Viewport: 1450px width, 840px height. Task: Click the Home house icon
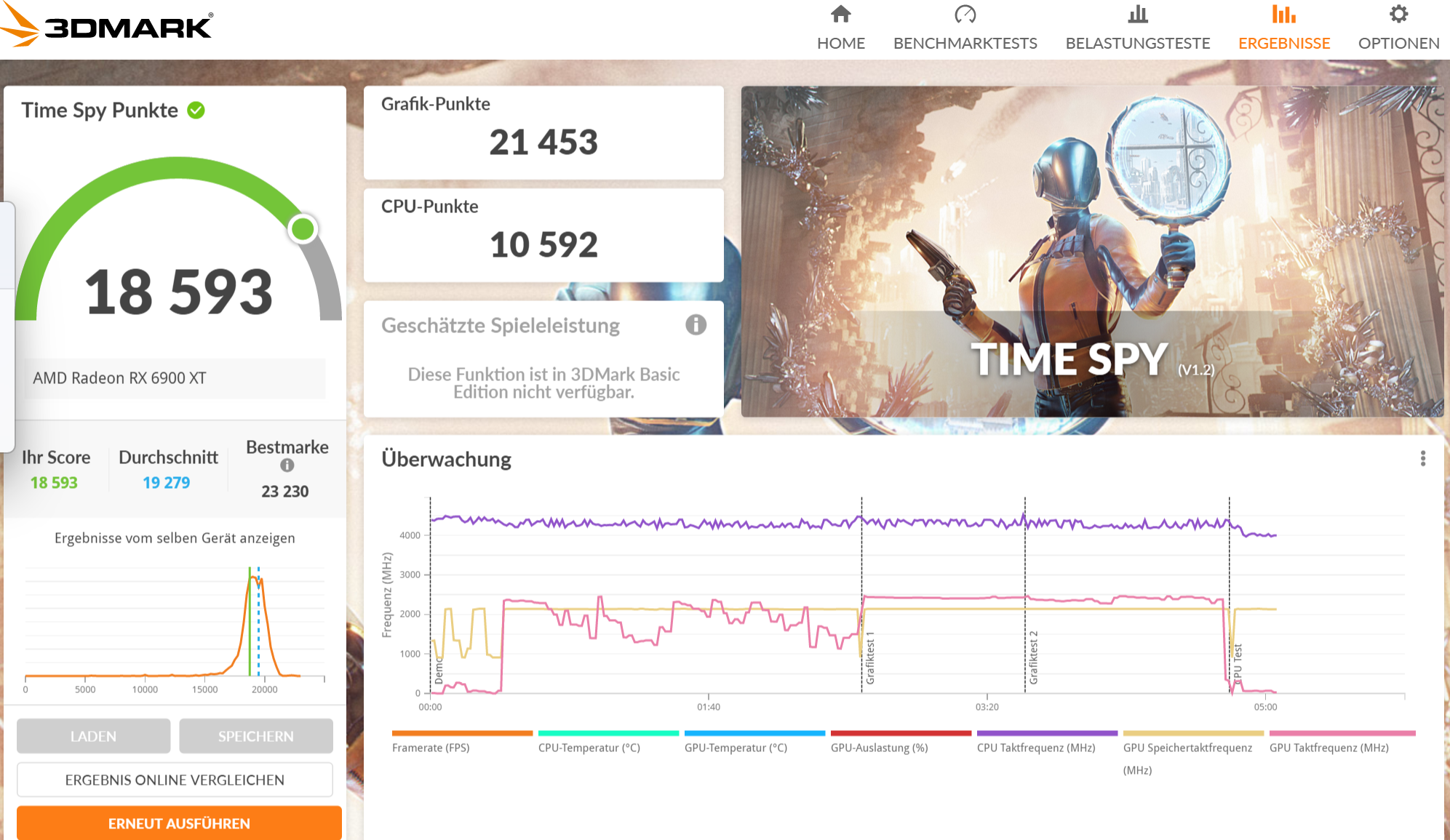pos(840,15)
